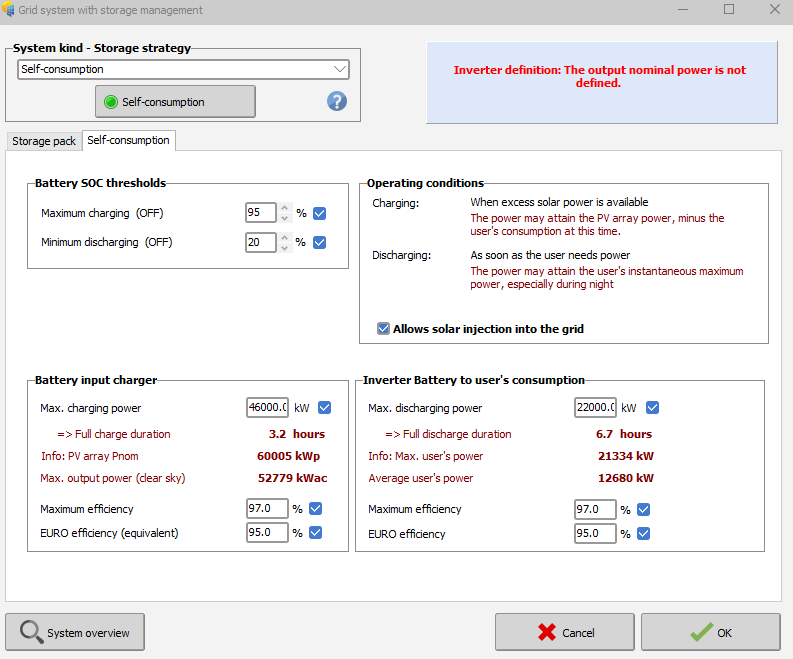Switch to the Storage pack tab
Screen dimensions: 793x659
pyautogui.click(x=44, y=141)
